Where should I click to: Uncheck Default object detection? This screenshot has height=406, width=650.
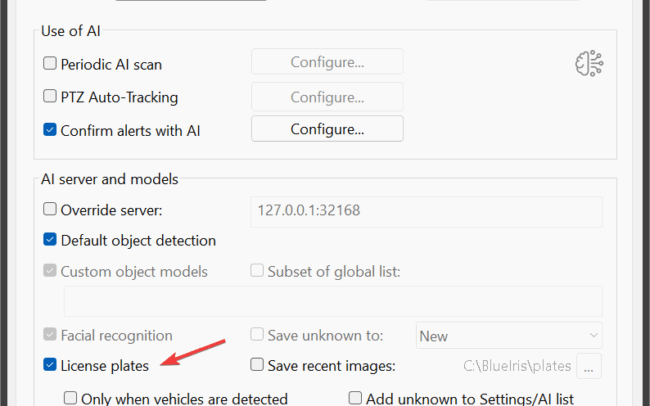[x=50, y=240]
